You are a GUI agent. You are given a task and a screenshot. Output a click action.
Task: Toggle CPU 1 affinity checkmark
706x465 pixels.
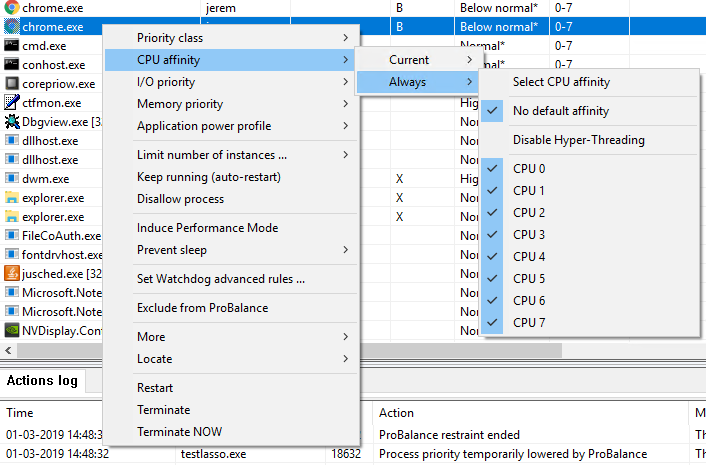point(492,190)
